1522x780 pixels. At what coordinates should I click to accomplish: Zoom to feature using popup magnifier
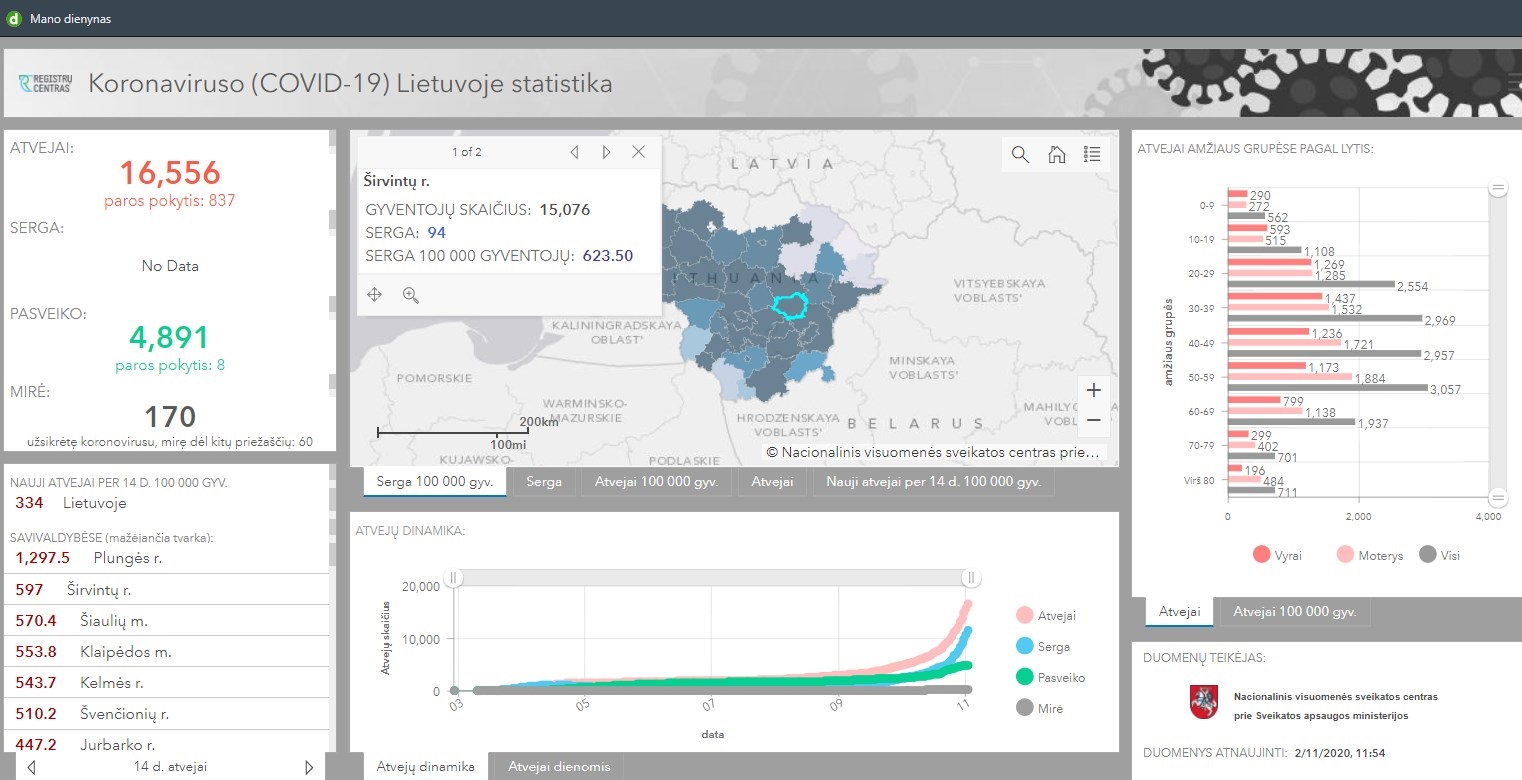(410, 294)
